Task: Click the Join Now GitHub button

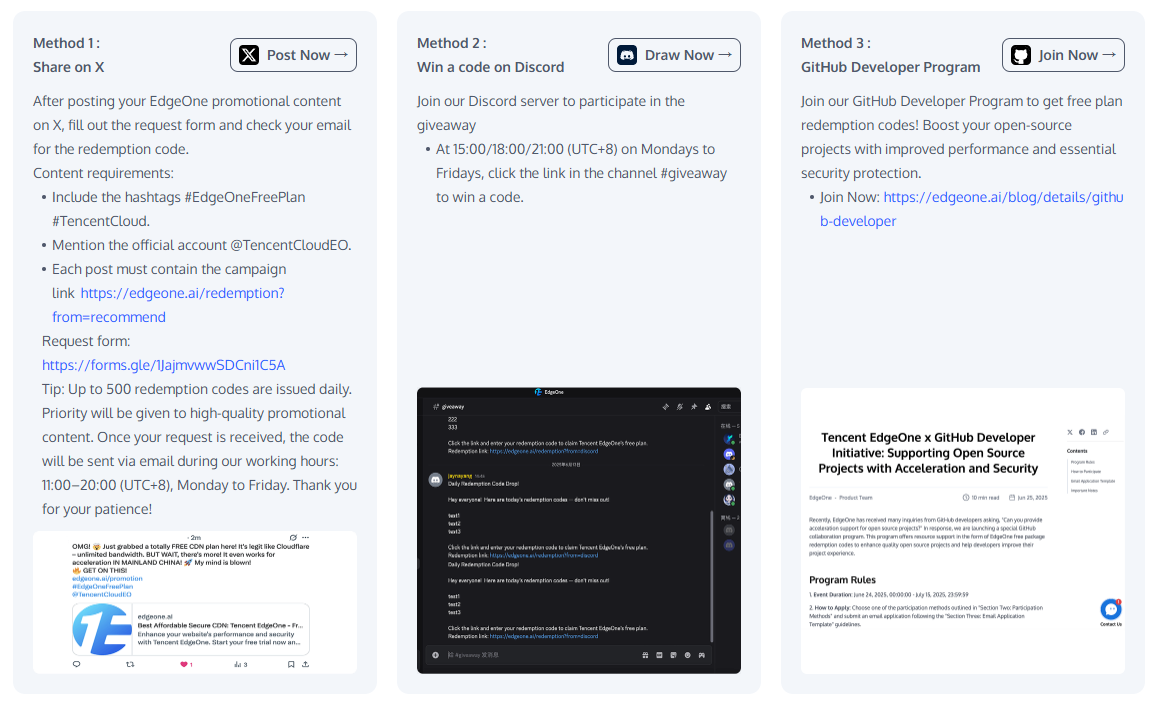Action: (x=1063, y=55)
